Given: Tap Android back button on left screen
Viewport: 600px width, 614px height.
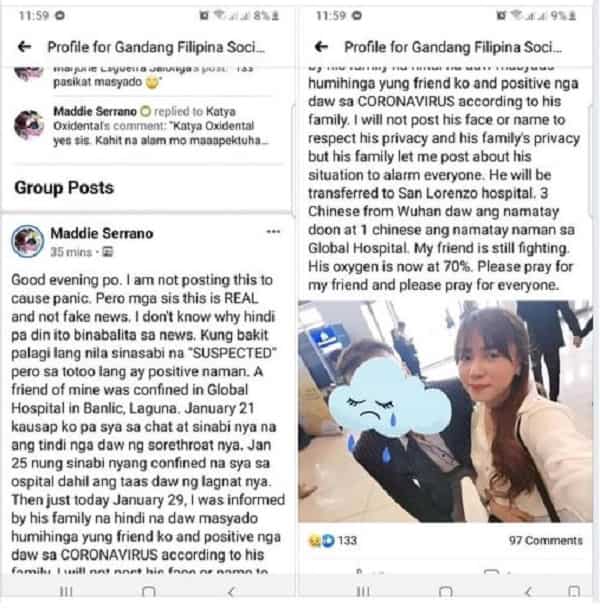Looking at the screenshot, I should coord(231,591).
